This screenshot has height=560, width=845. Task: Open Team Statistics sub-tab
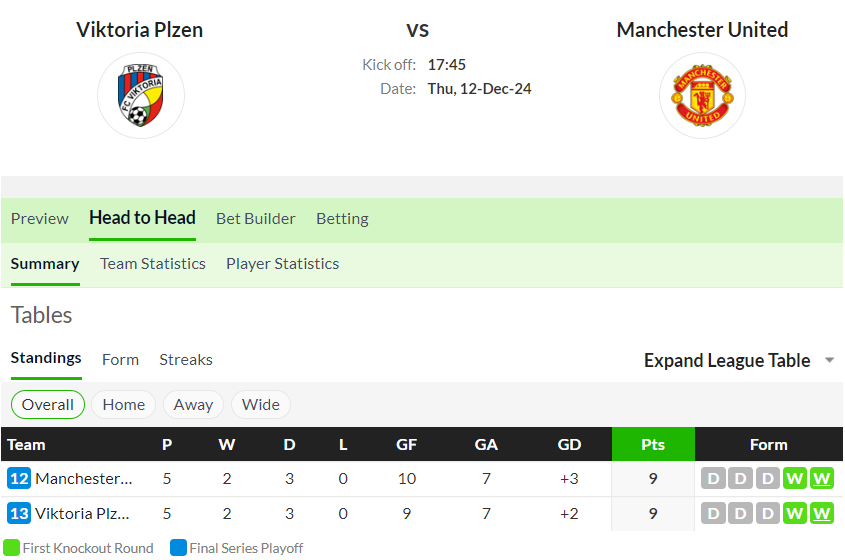(x=153, y=264)
